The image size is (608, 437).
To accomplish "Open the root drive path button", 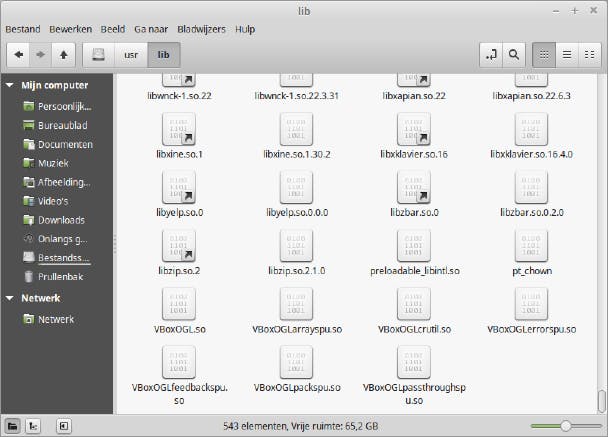I will tap(98, 55).
